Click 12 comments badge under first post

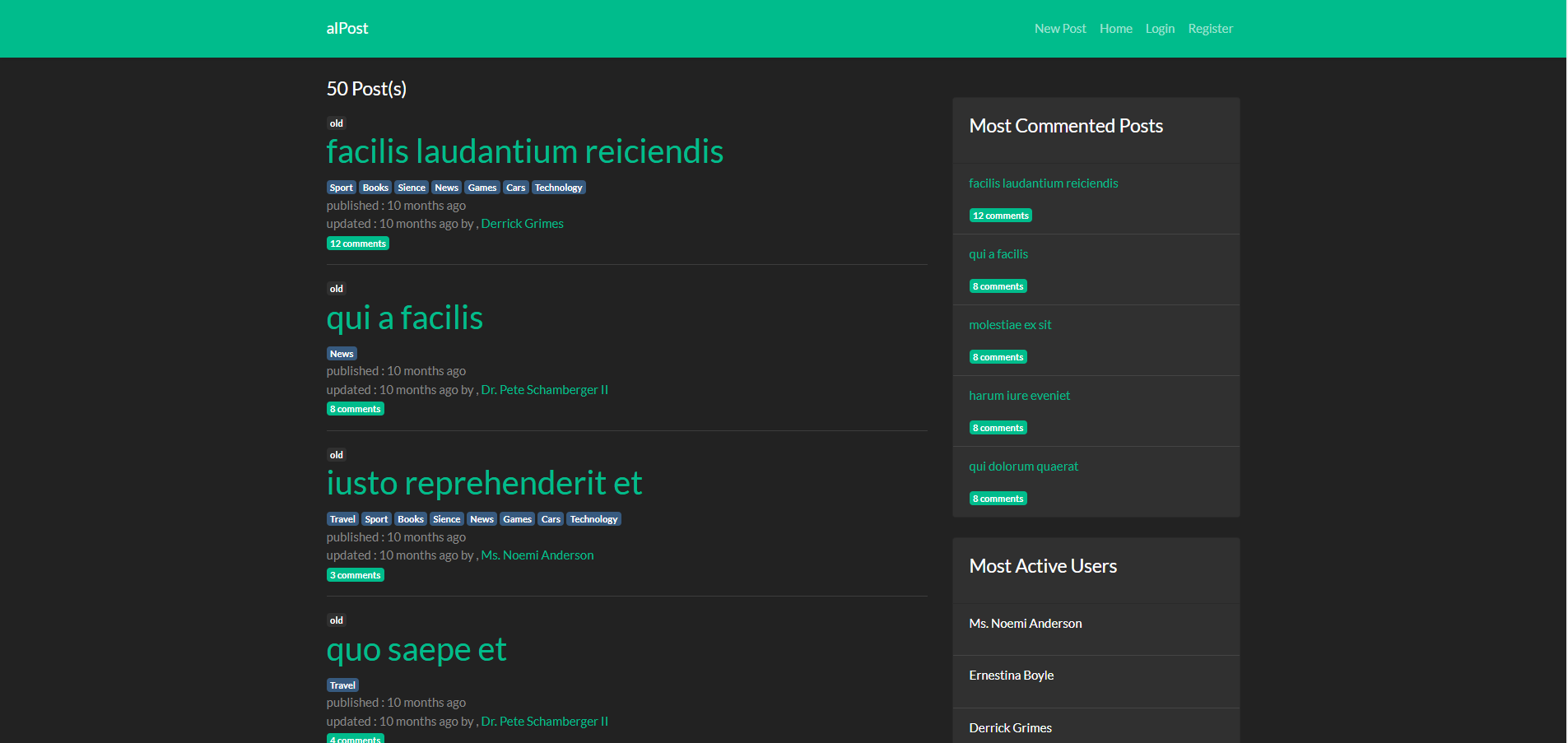click(358, 244)
